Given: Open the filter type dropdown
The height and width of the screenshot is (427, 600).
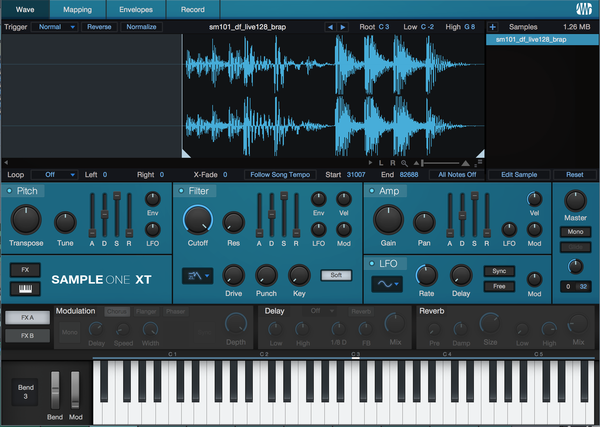Looking at the screenshot, I should [197, 275].
